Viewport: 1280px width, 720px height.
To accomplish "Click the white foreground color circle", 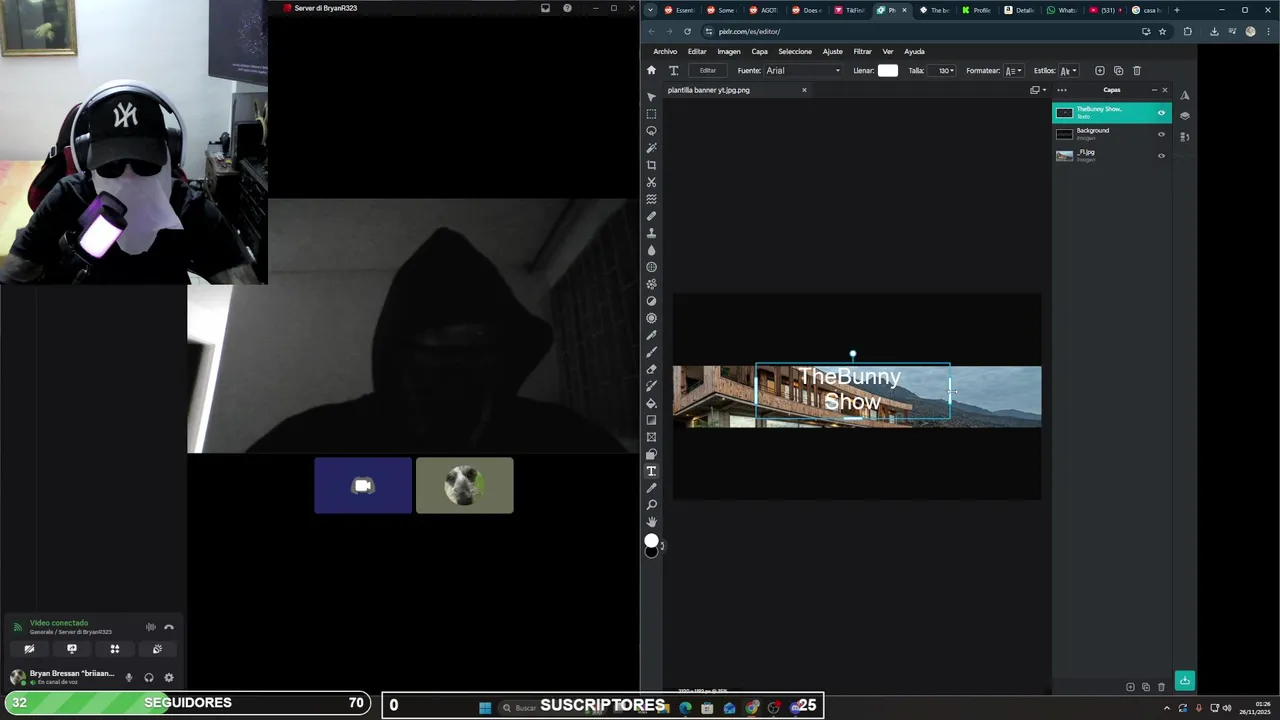I will pos(651,540).
